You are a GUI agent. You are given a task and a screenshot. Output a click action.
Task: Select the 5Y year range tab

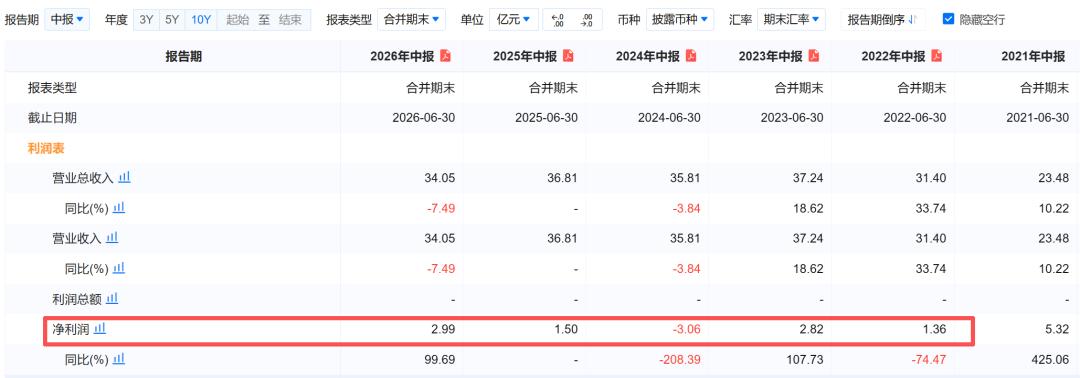(172, 19)
